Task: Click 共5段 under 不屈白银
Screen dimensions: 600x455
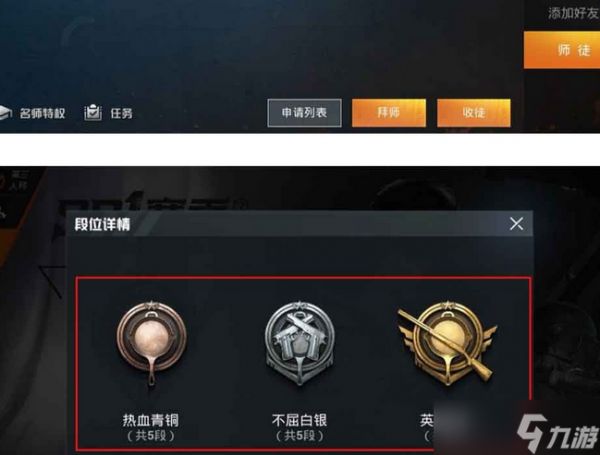Action: click(x=300, y=435)
